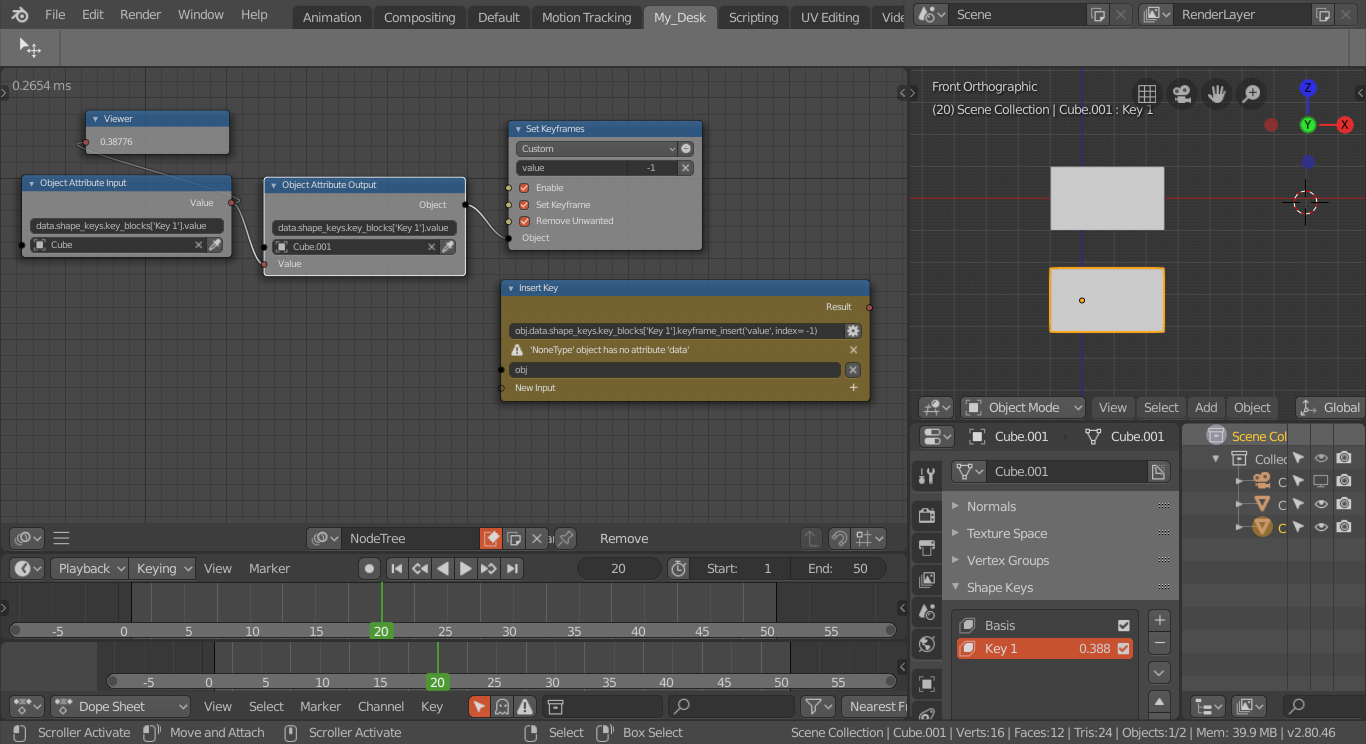Screen dimensions: 1366x744
Task: Open Object Mode dropdown
Action: 1023,407
